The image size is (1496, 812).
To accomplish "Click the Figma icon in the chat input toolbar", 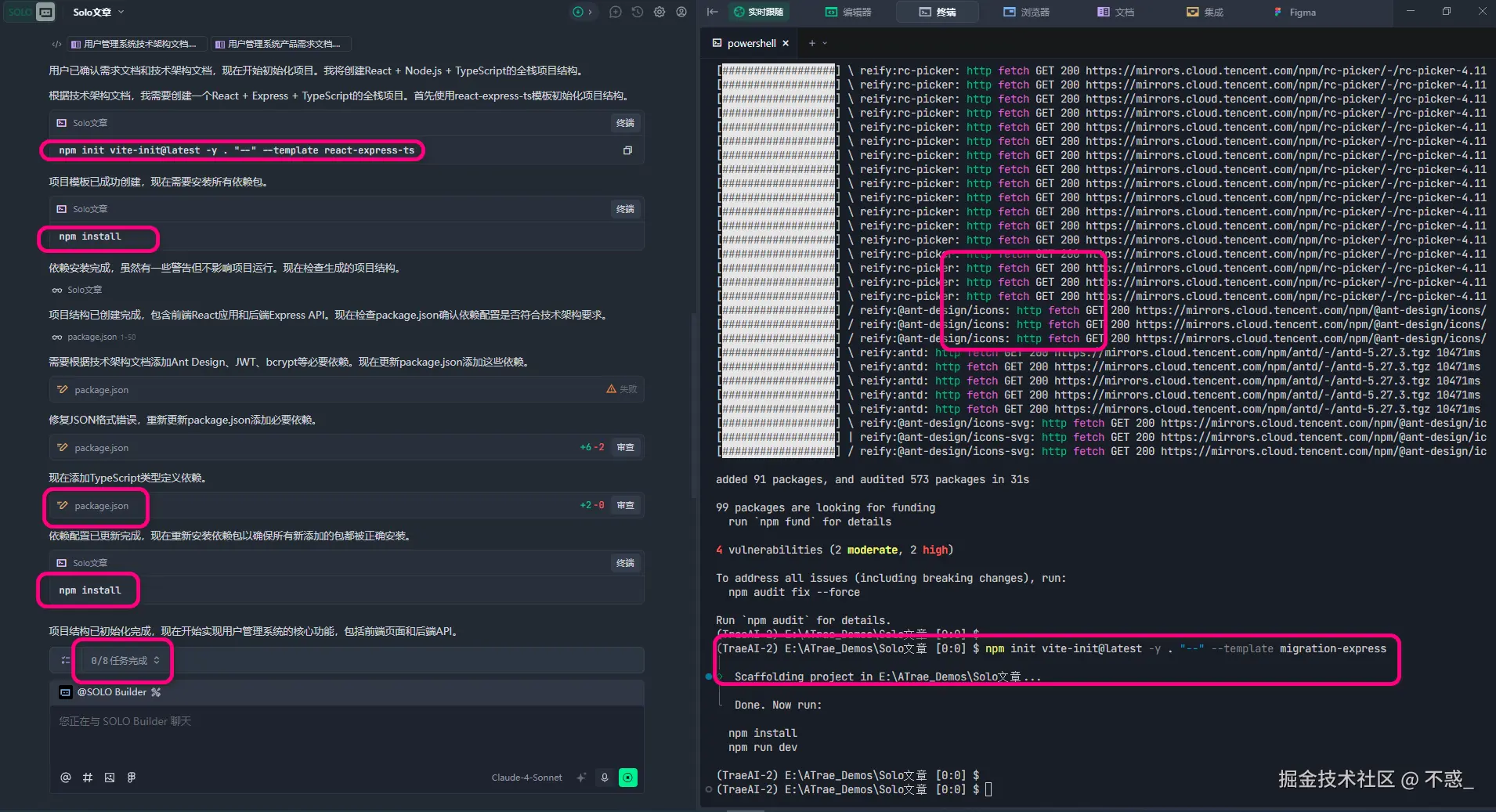I will pyautogui.click(x=132, y=778).
